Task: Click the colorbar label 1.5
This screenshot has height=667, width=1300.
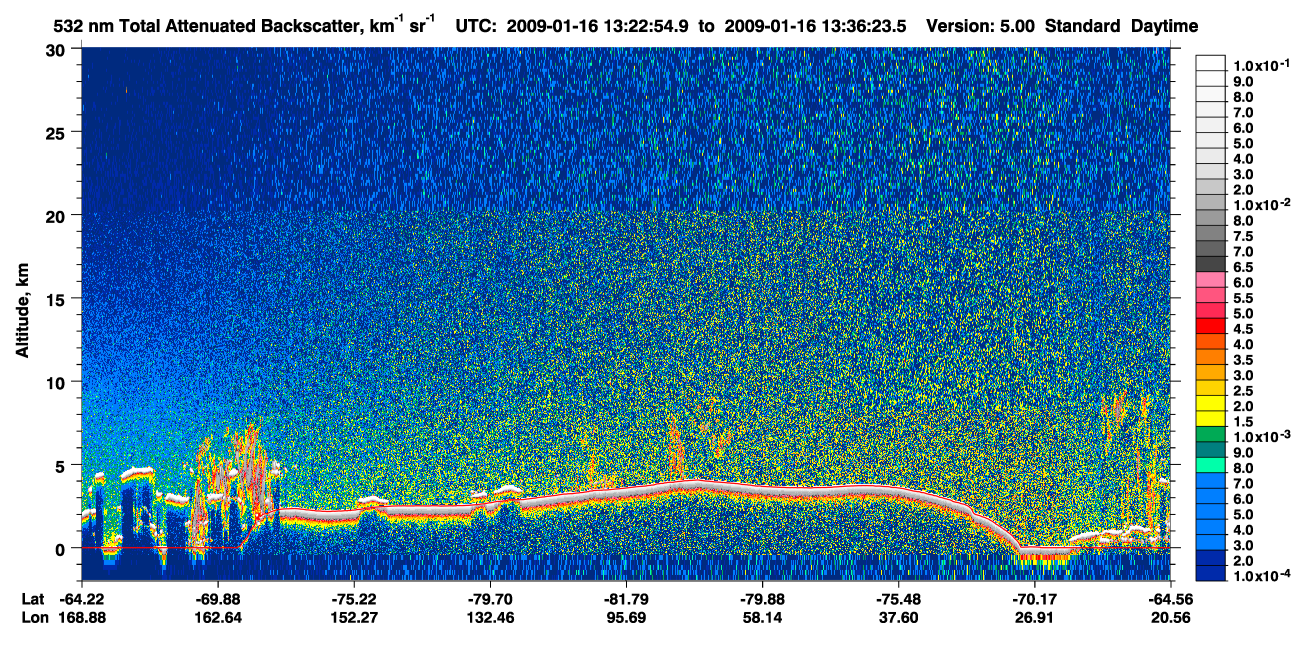Action: (x=1243, y=421)
